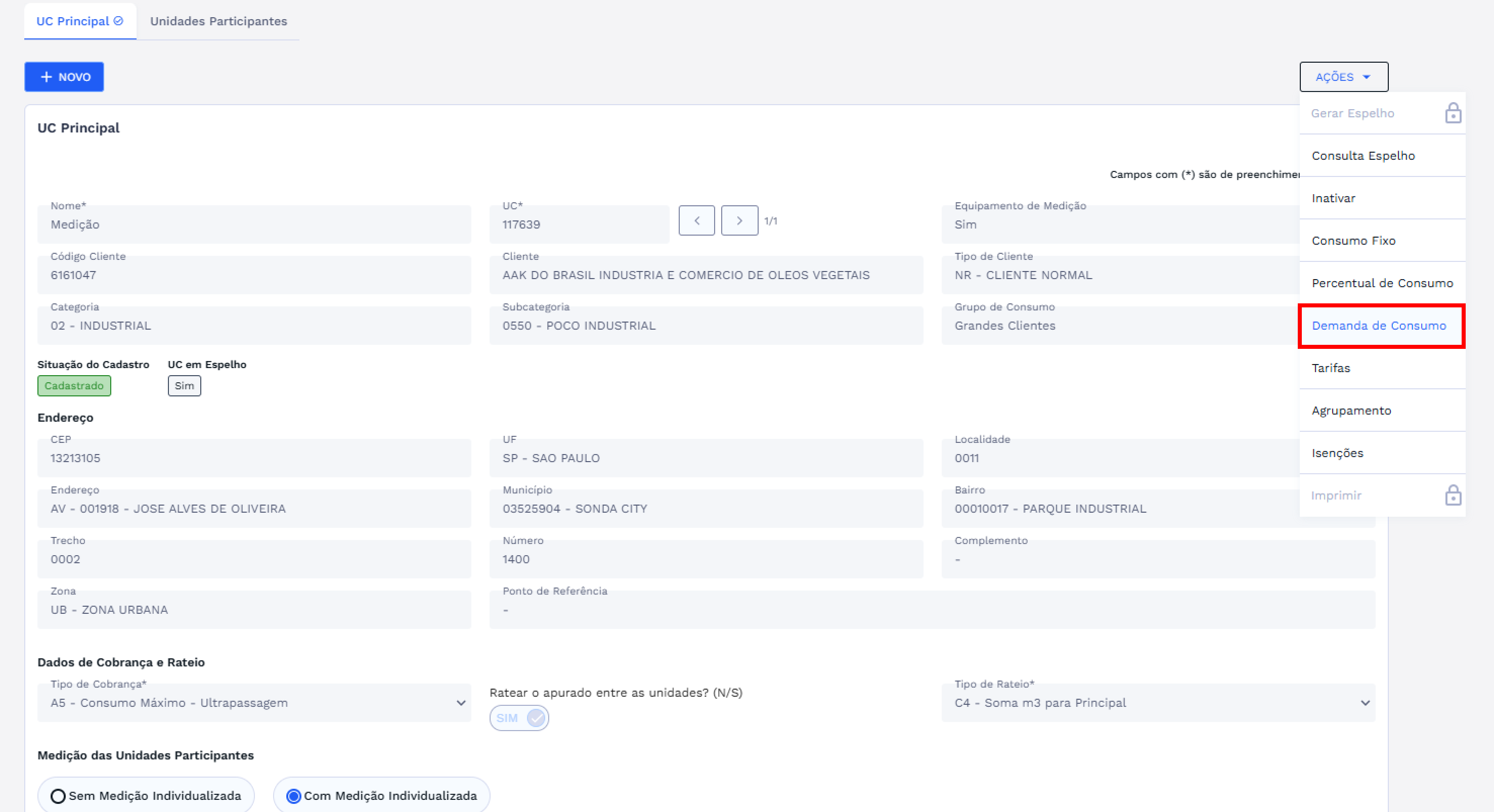
Task: Switch to Unidades Participantes tab
Action: (x=218, y=21)
